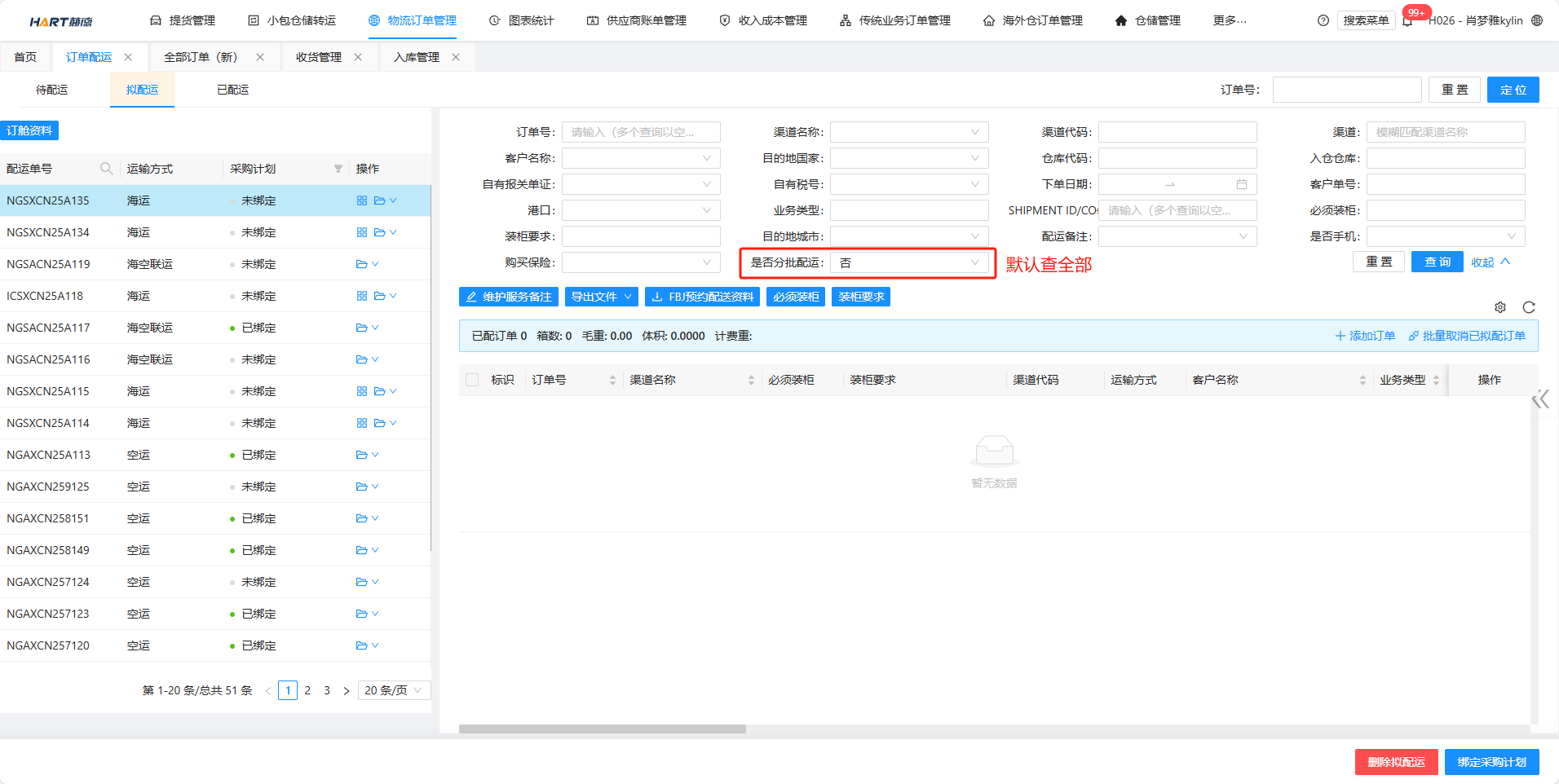This screenshot has width=1559, height=784.
Task: Open the 20 条/页 page size dropdown
Action: [393, 690]
